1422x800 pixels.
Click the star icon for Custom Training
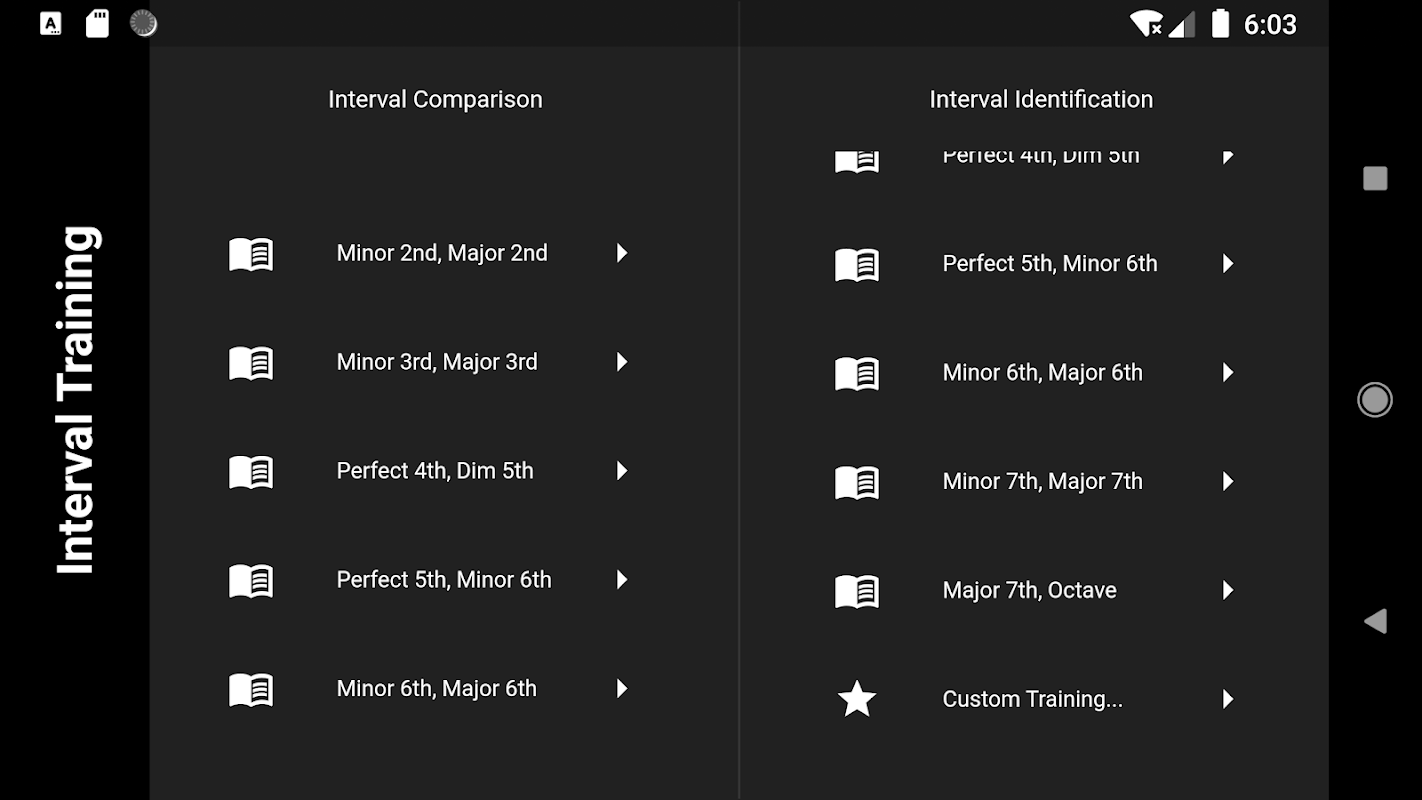(x=856, y=700)
